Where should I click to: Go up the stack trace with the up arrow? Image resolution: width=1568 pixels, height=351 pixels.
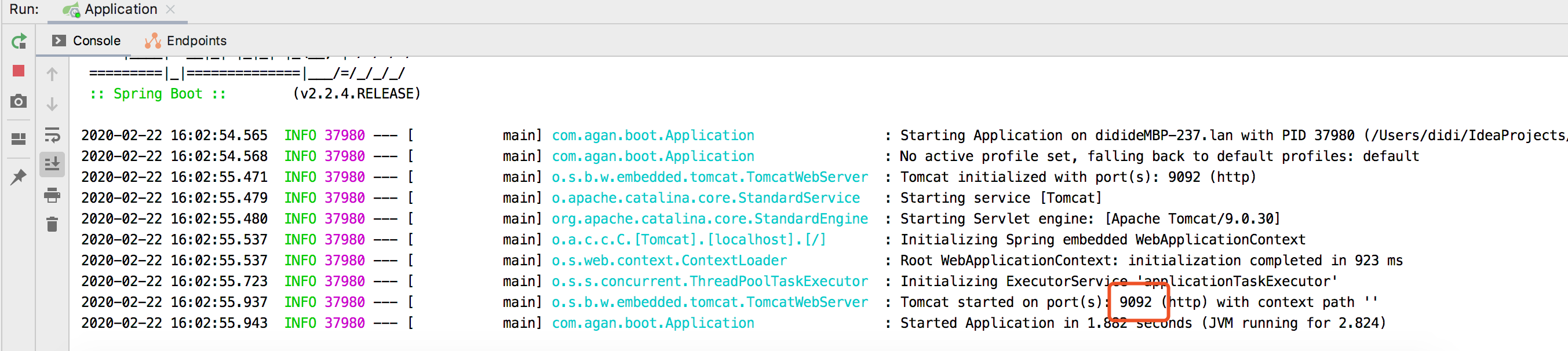[x=52, y=74]
